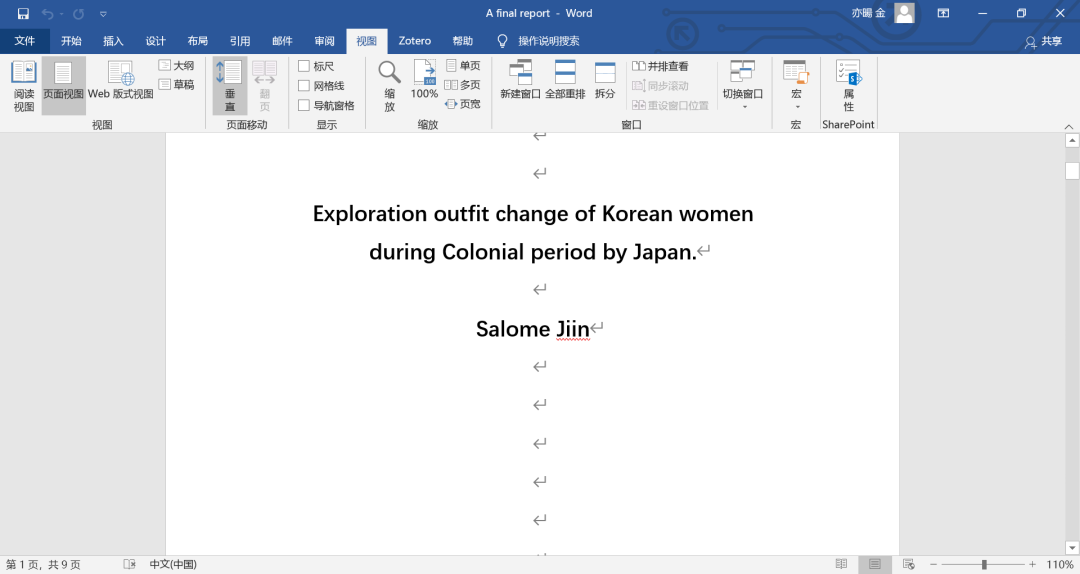1080x574 pixels.
Task: Switch to the 插入 (Insert) tab
Action: [x=113, y=41]
